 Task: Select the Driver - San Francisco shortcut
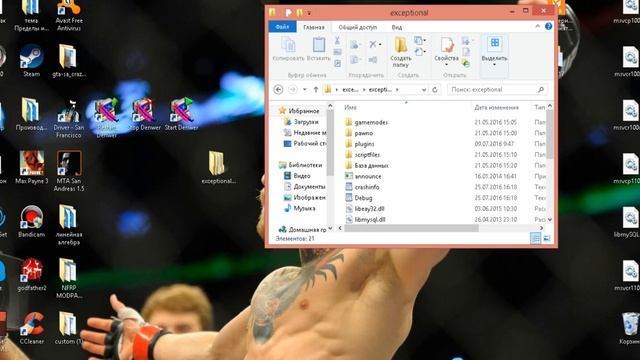69,118
